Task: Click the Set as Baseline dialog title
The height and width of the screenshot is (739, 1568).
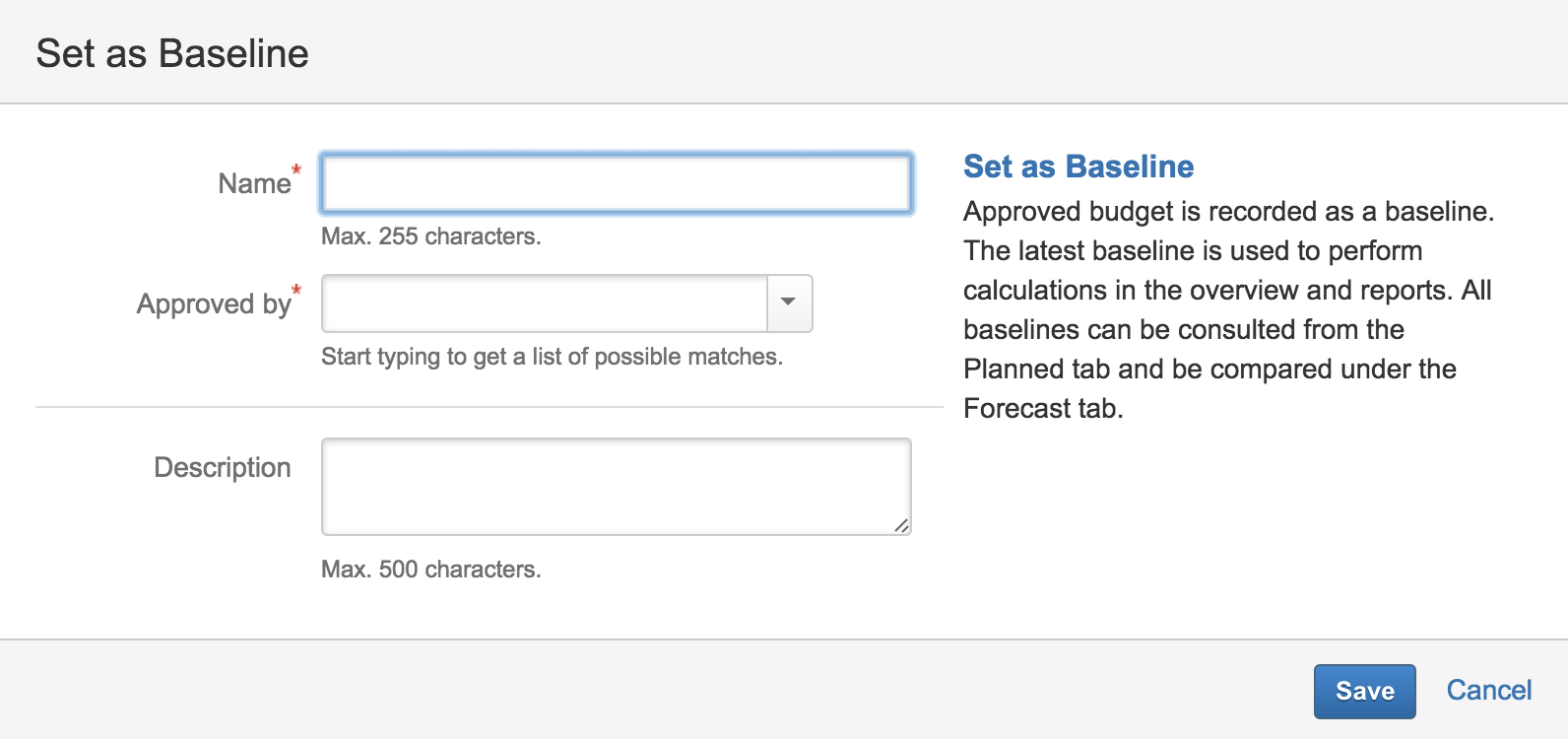Action: 172,53
